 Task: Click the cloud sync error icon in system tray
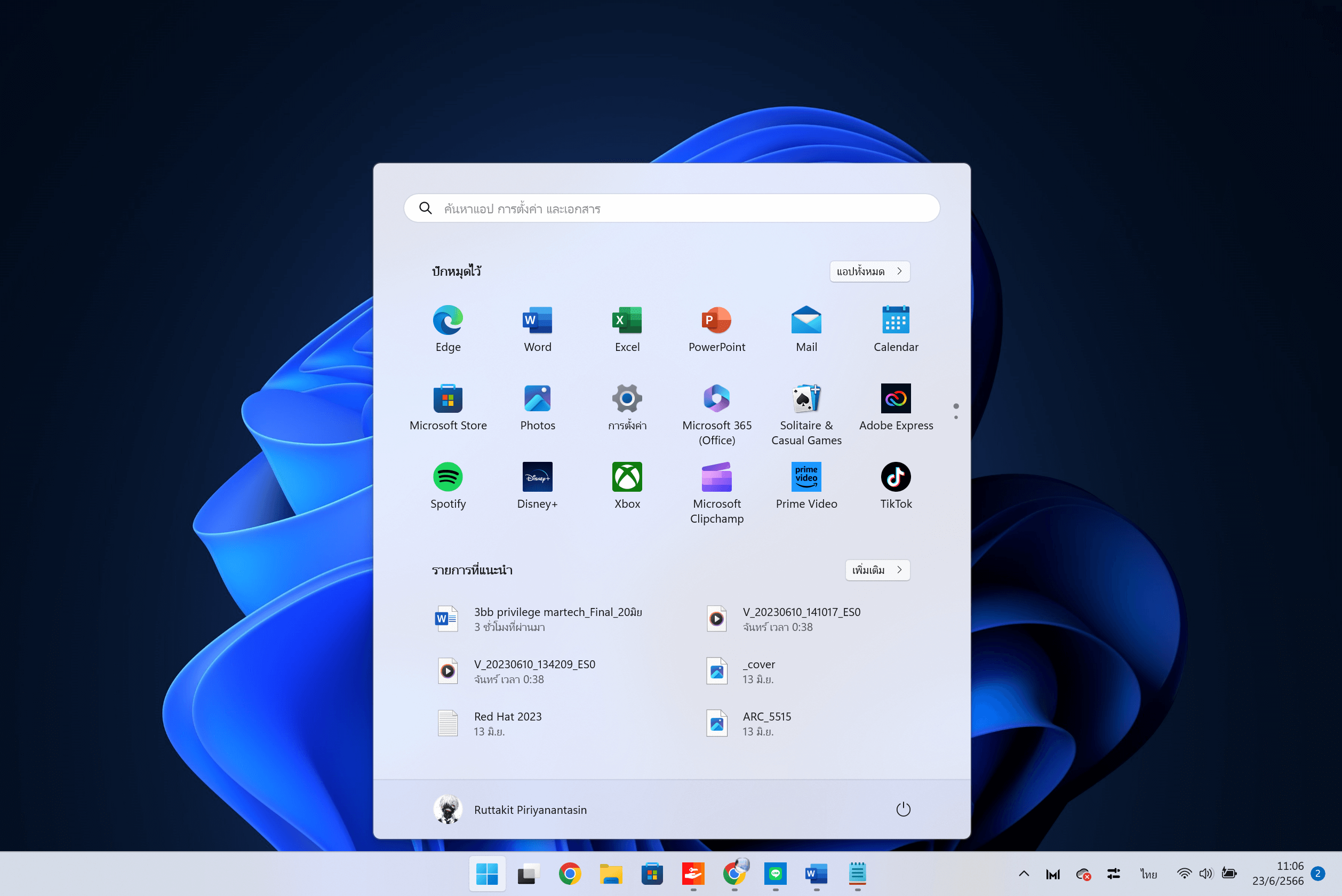click(x=1083, y=874)
